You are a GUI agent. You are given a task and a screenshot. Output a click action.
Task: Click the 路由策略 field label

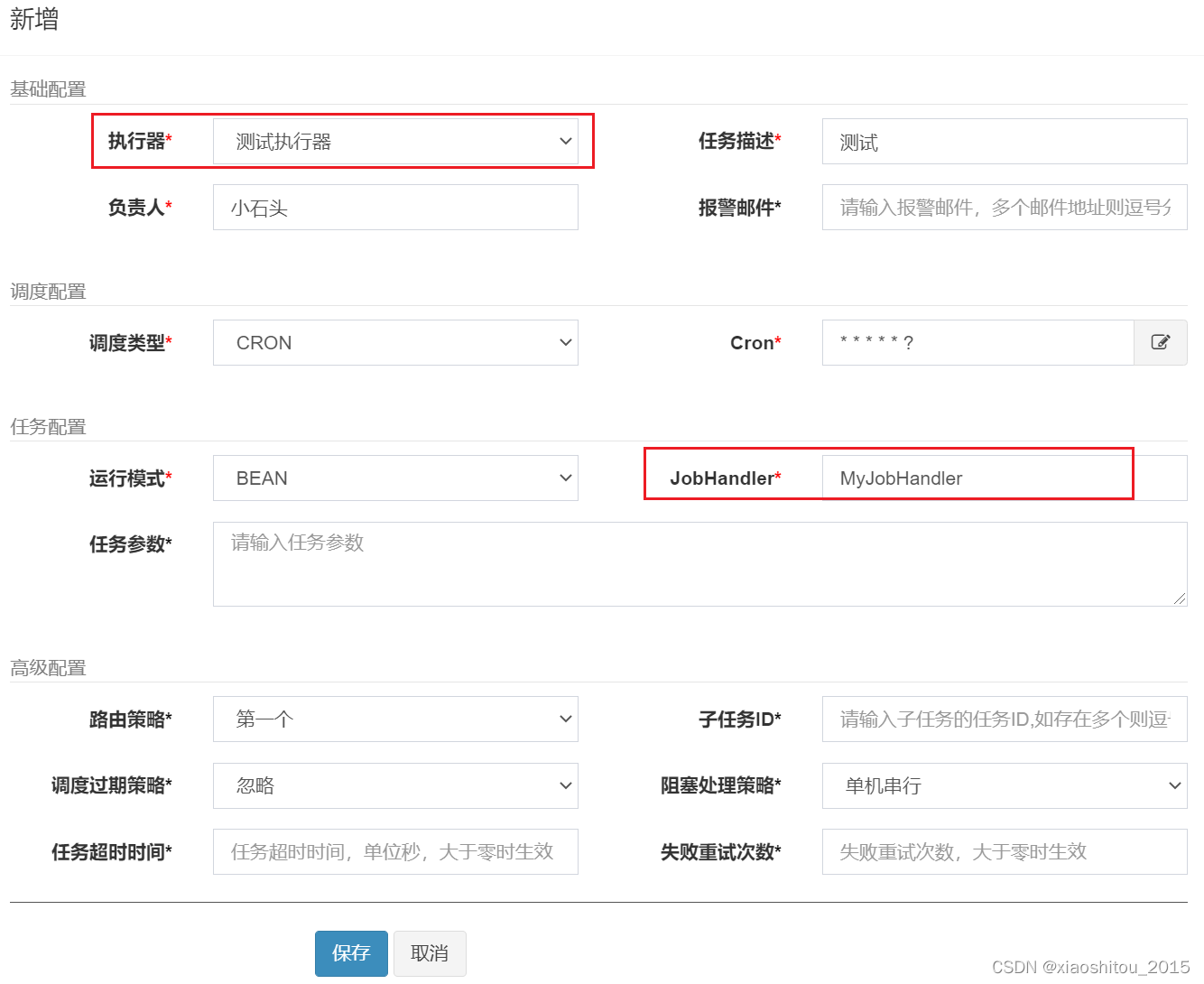coord(130,719)
